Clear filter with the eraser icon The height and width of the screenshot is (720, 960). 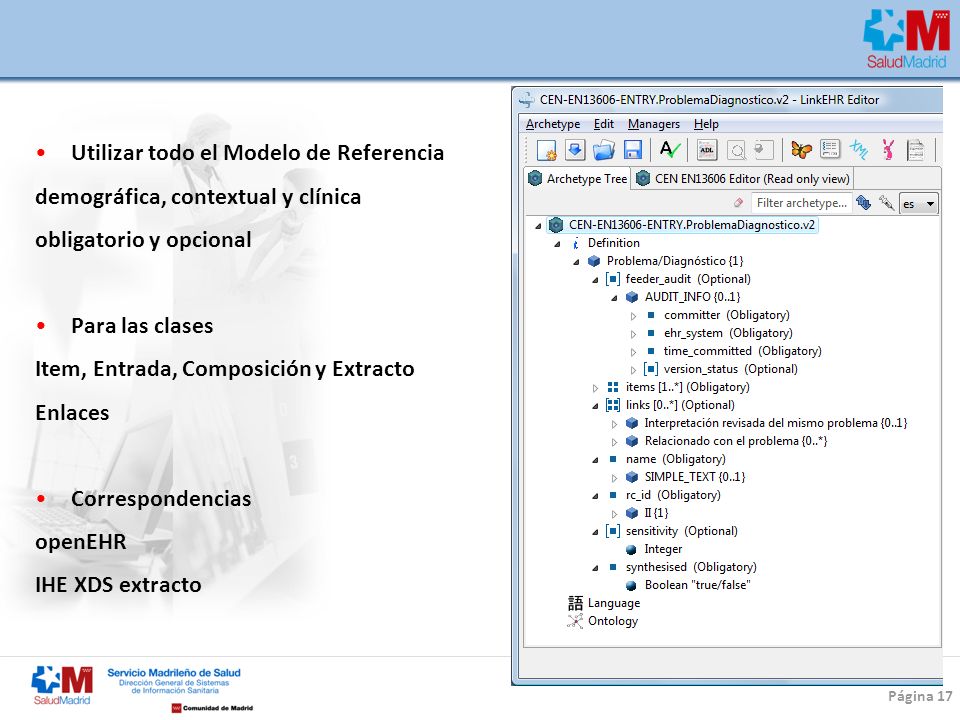[x=739, y=203]
